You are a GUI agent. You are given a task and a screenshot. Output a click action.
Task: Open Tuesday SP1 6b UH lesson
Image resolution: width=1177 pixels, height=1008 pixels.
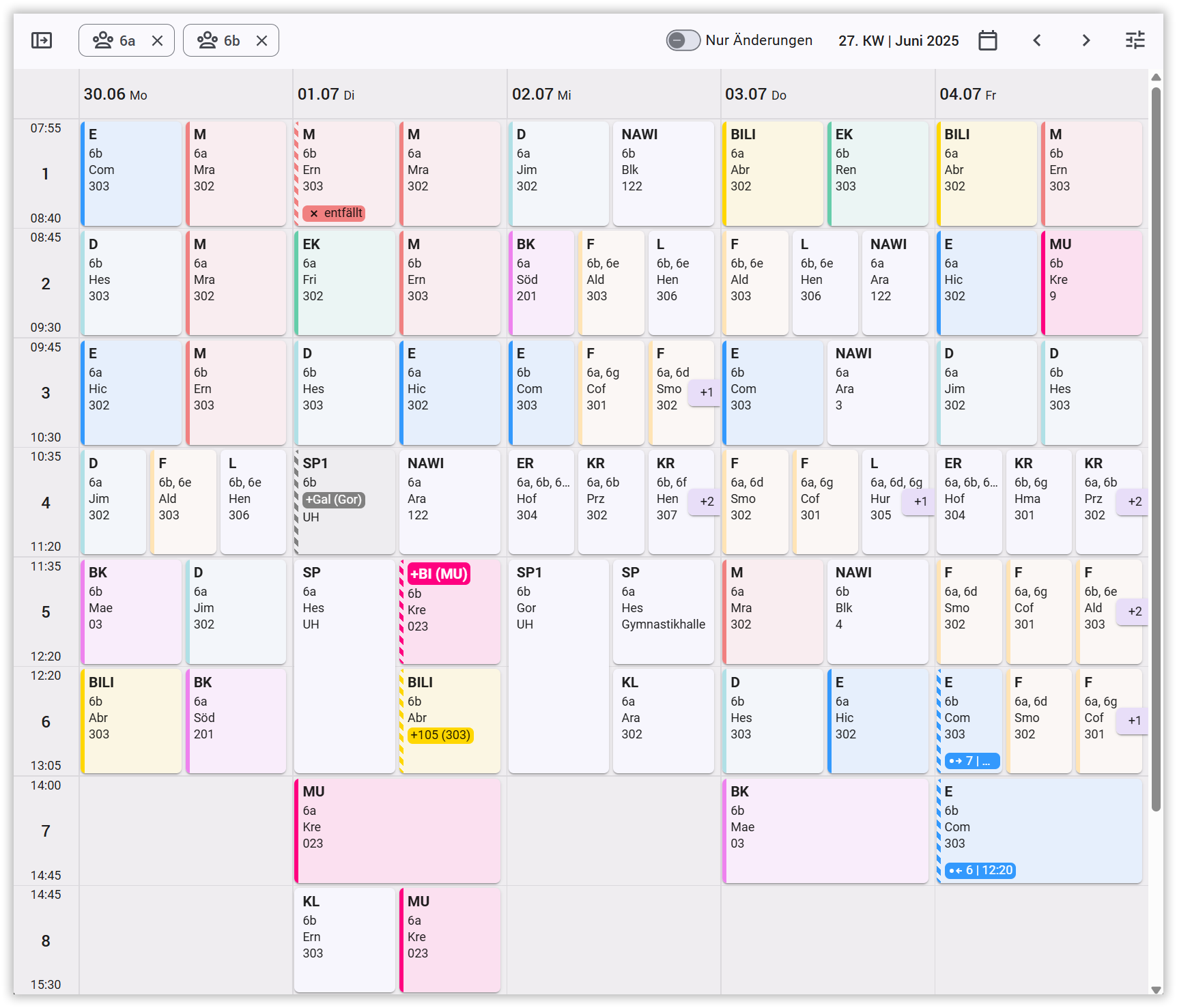[x=345, y=502]
